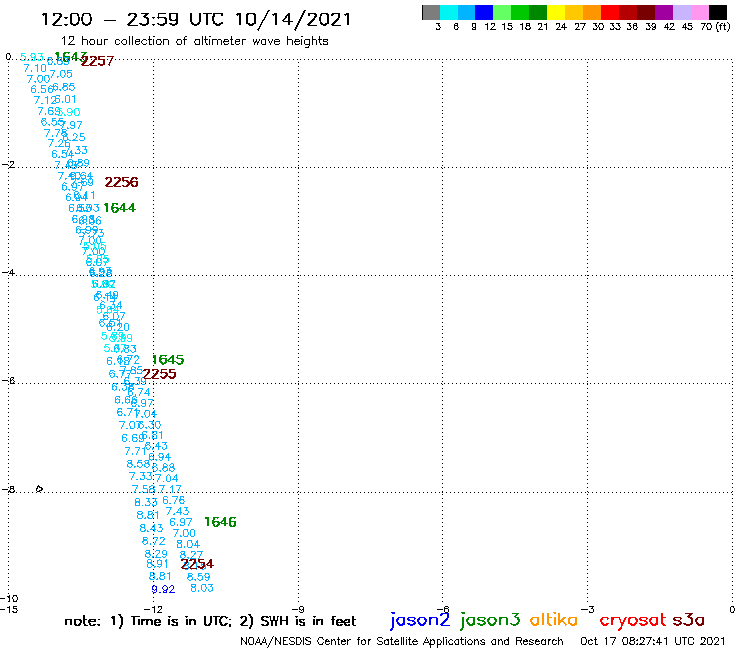Click the chart title '12:00 – 23:59 UTC 10/14/2021'
Viewport: 740px width, 650px height.
coord(196,20)
